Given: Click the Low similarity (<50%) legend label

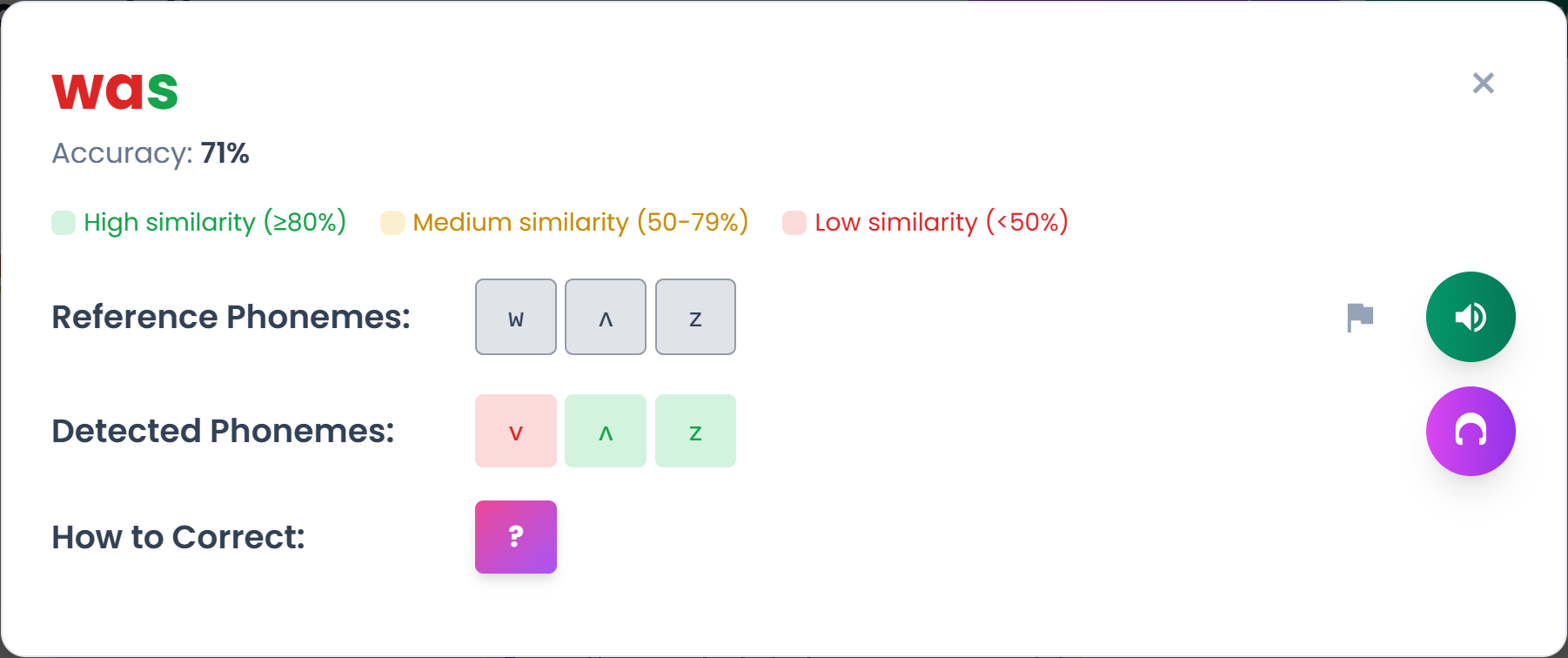Looking at the screenshot, I should coord(941,223).
